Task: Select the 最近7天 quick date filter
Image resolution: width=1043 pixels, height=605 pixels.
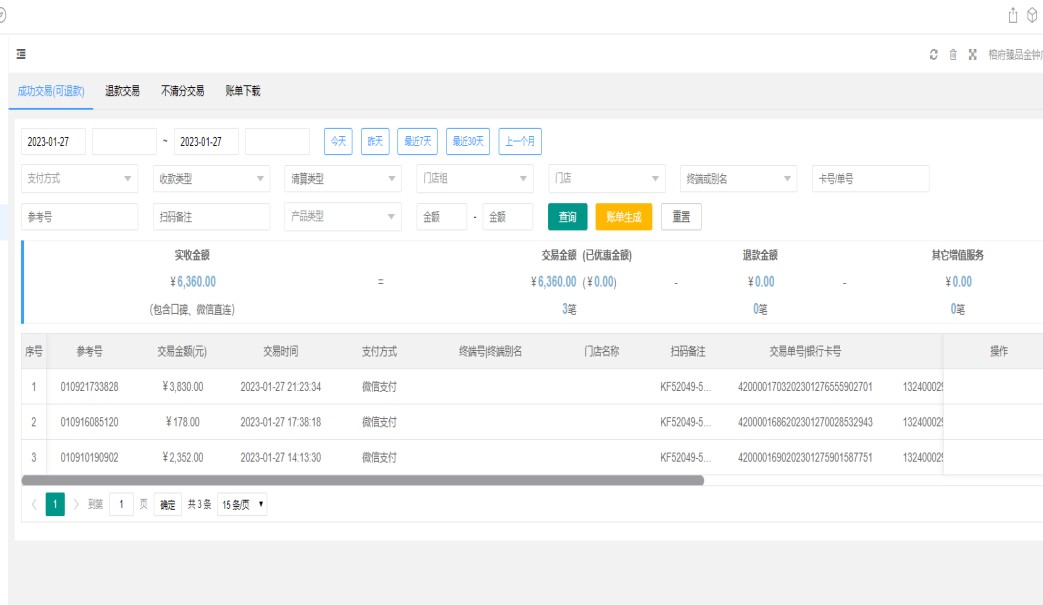Action: point(417,142)
